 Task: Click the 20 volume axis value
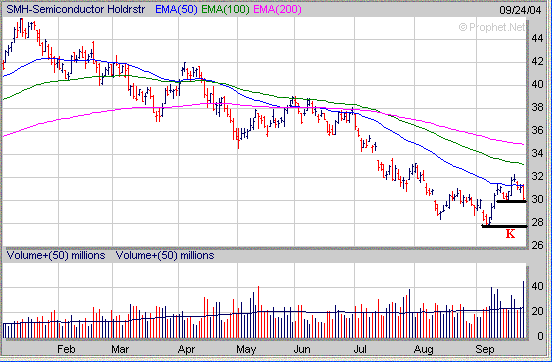[x=537, y=311]
